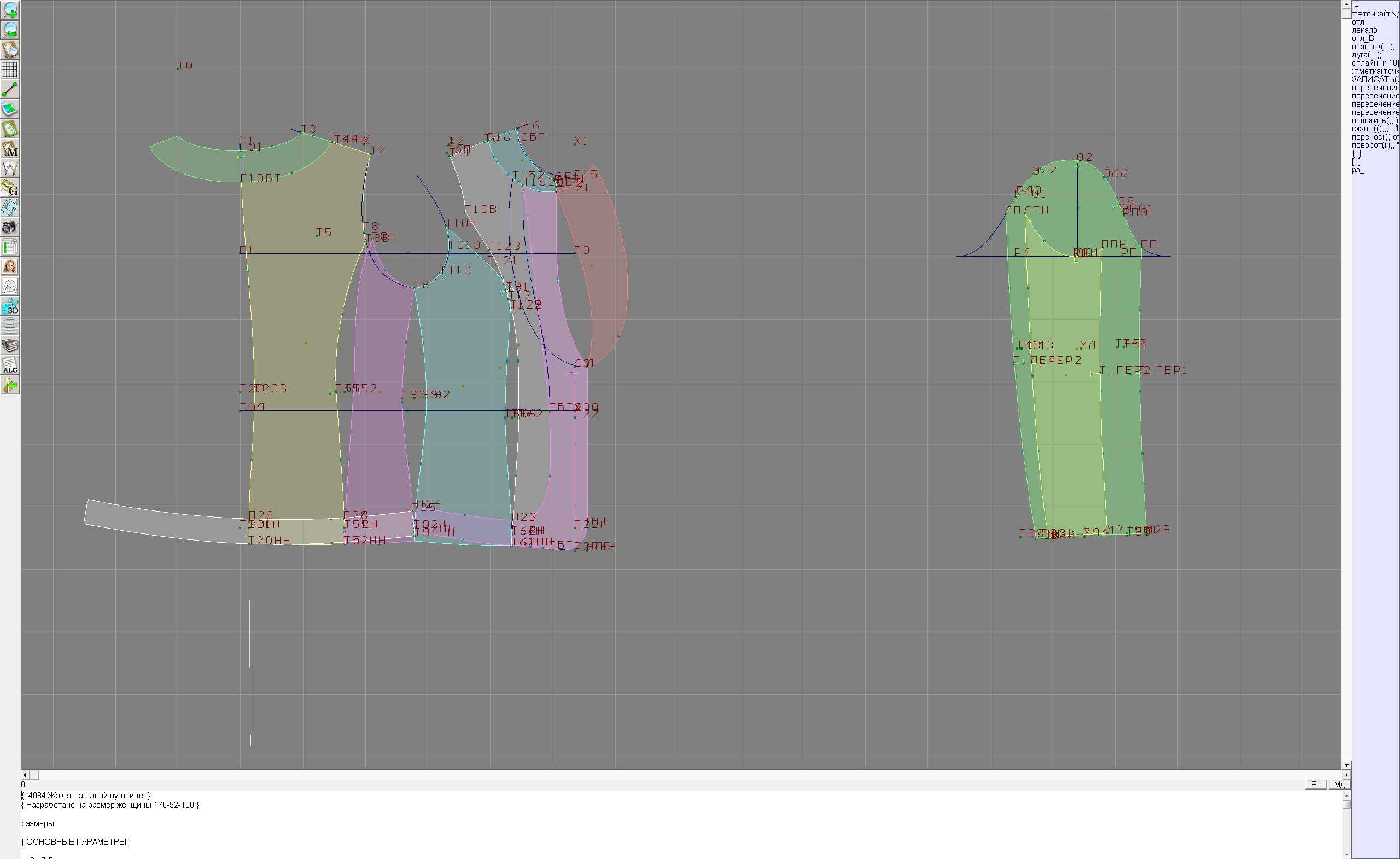
Task: Select the line segment tool icon
Action: click(10, 89)
